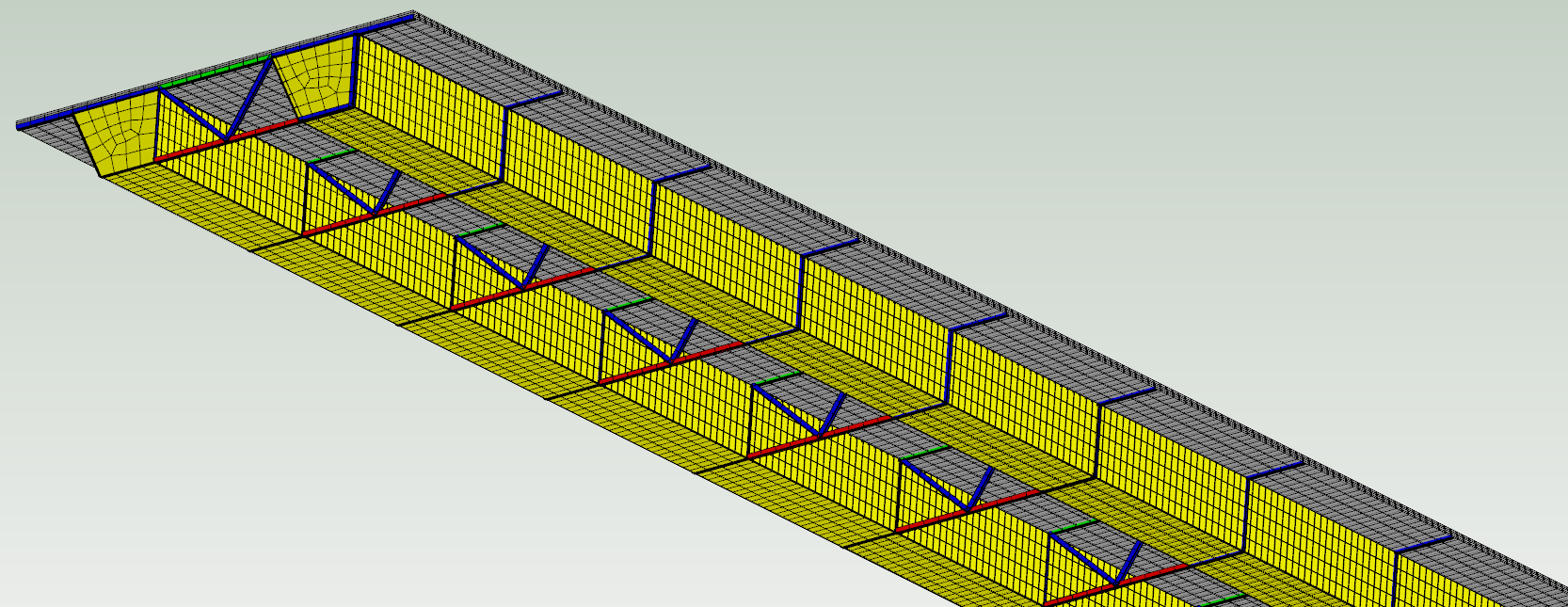Select the second green top strut from the left
The width and height of the screenshot is (1568, 607).
coord(334,155)
